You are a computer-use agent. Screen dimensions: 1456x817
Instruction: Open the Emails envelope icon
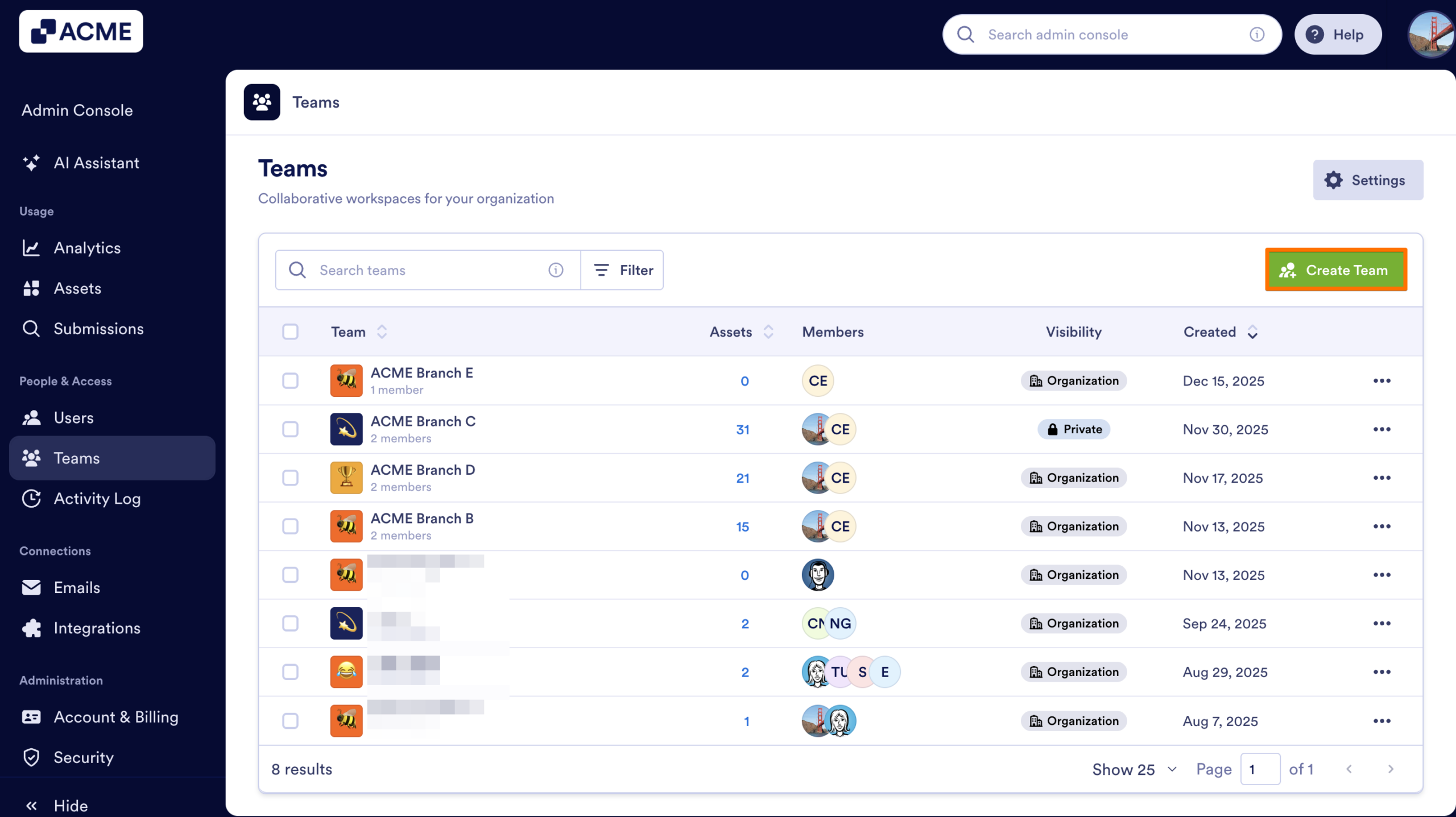[x=31, y=587]
